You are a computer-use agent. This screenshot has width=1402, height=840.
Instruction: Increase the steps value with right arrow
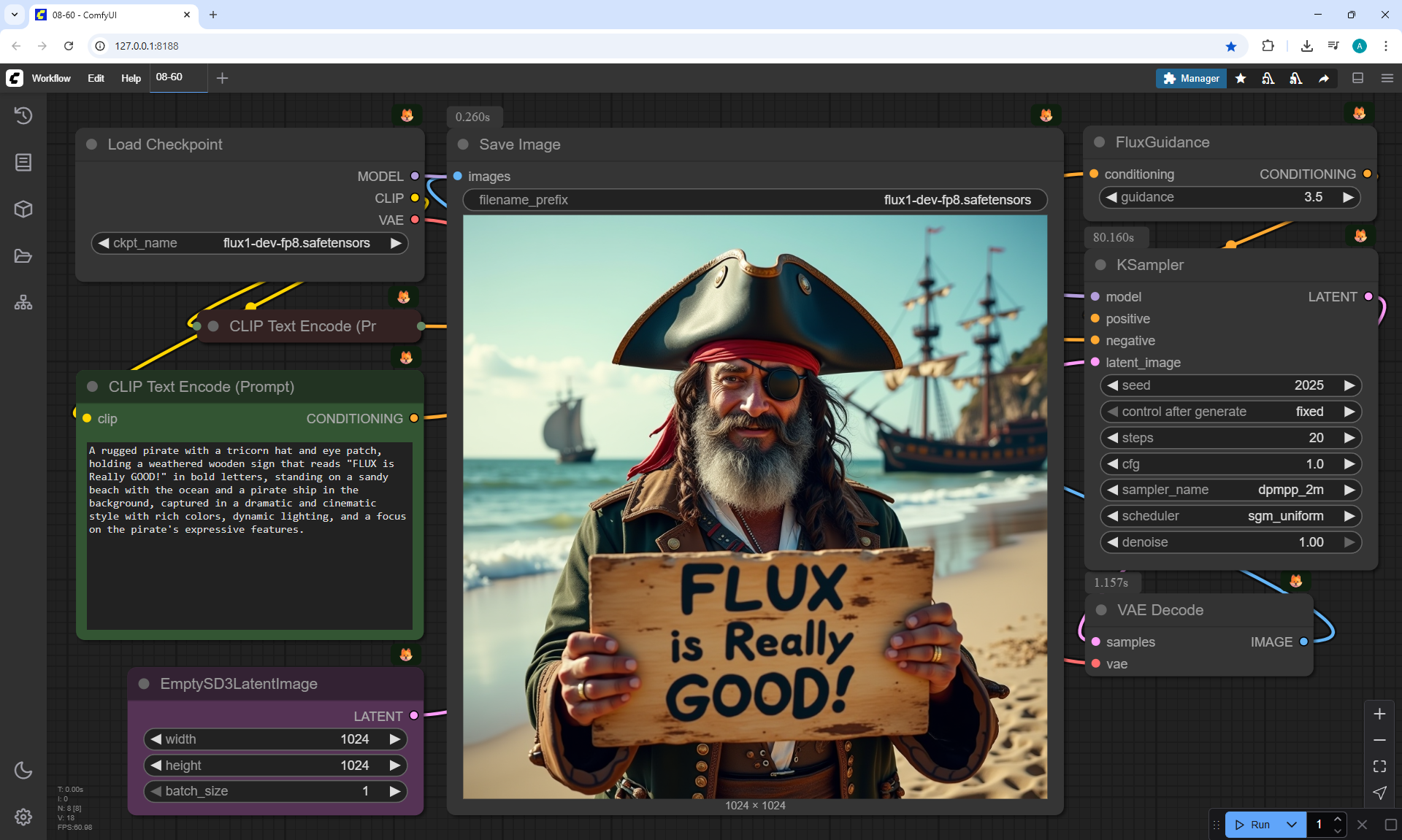[x=1349, y=438]
